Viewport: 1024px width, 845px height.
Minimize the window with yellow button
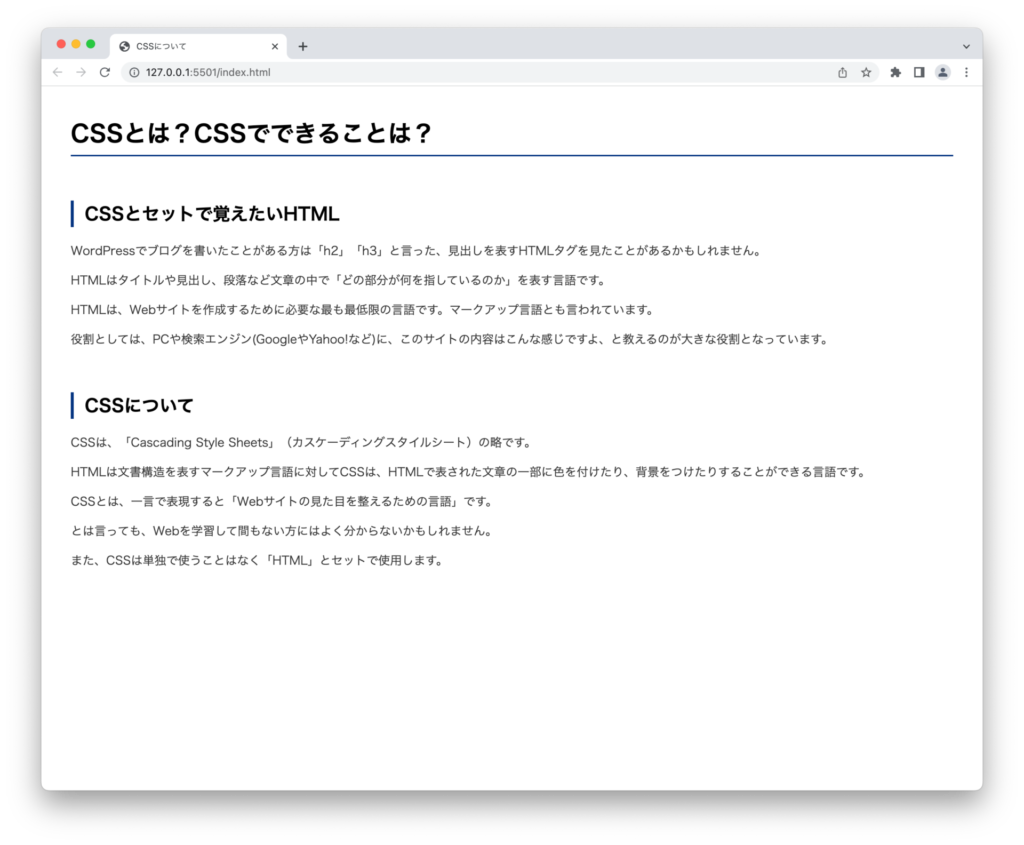pos(76,44)
